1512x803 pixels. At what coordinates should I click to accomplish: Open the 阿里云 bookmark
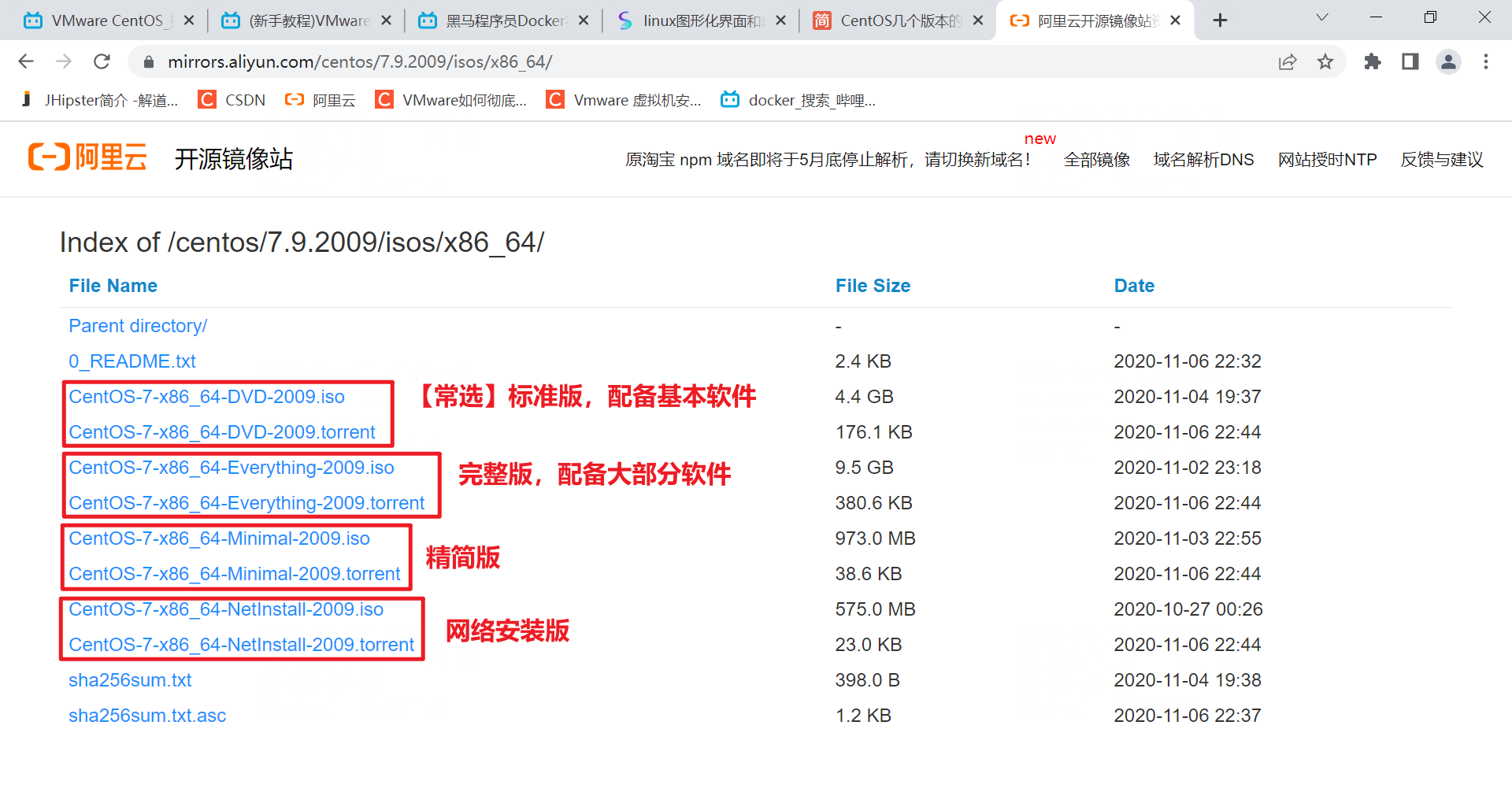point(321,100)
